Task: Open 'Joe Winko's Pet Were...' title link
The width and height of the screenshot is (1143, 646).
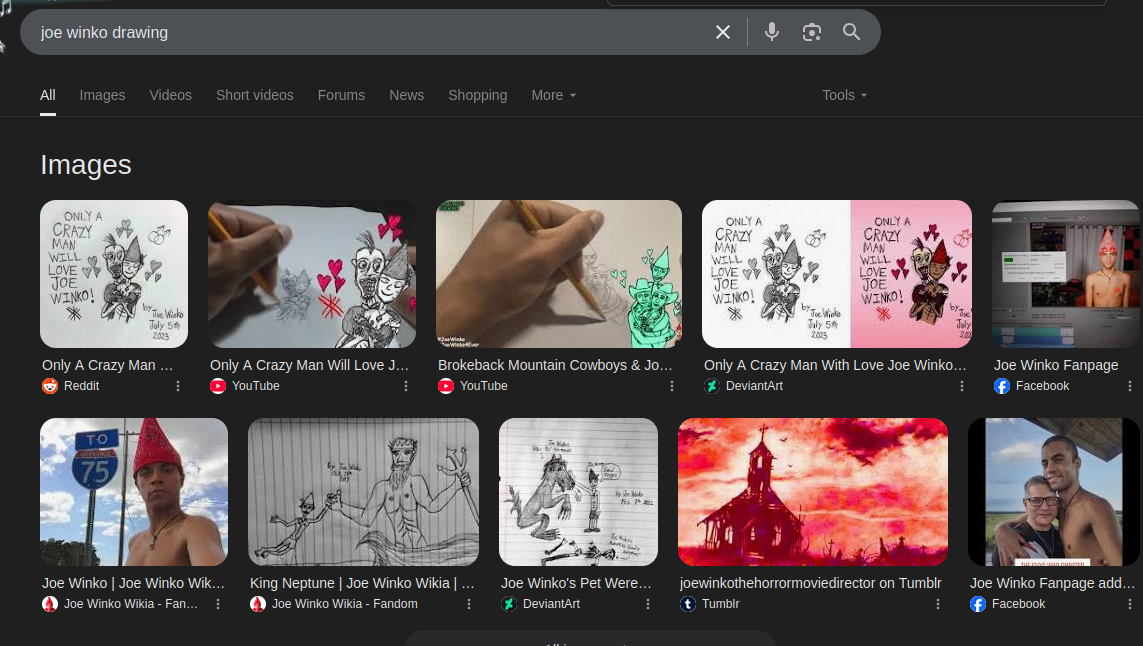Action: (x=576, y=583)
